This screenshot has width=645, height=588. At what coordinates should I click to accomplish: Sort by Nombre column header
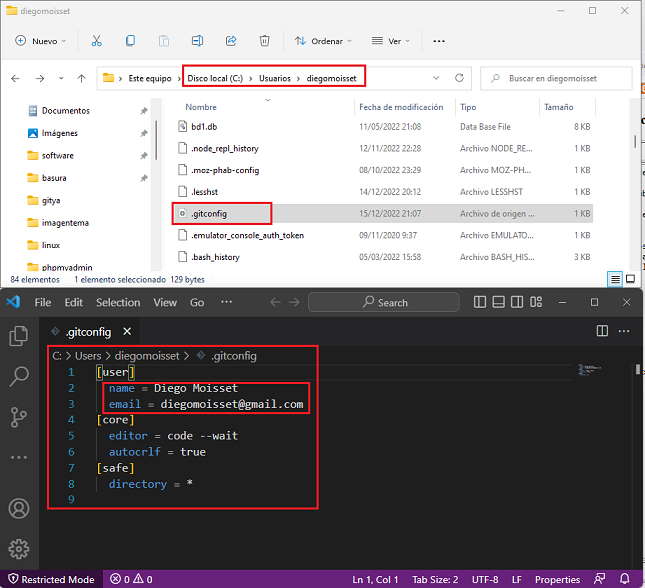pos(201,107)
